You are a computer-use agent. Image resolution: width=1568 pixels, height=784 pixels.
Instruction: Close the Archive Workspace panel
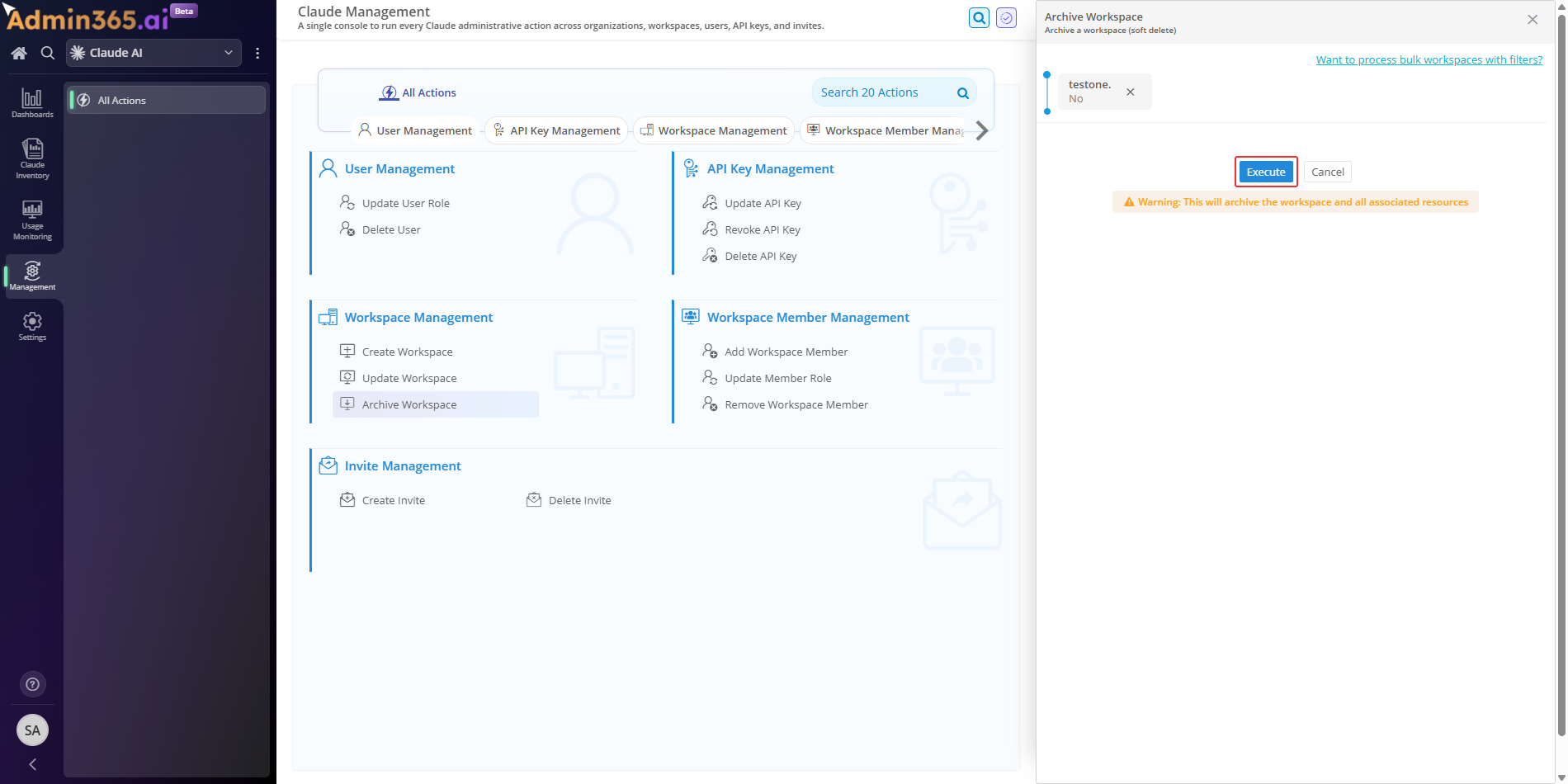click(x=1533, y=19)
